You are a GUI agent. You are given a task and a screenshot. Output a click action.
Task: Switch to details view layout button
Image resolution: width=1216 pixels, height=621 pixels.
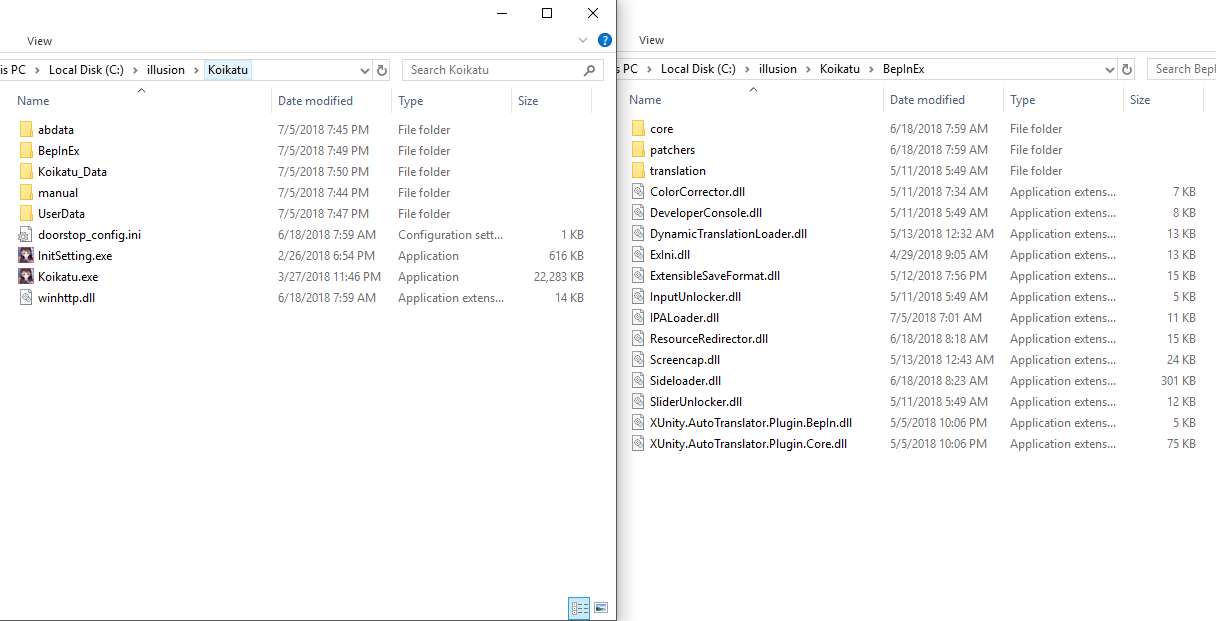[x=579, y=607]
